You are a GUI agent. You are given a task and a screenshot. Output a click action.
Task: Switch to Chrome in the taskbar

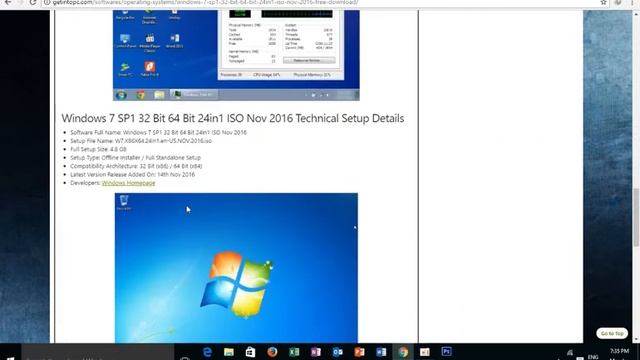403,352
